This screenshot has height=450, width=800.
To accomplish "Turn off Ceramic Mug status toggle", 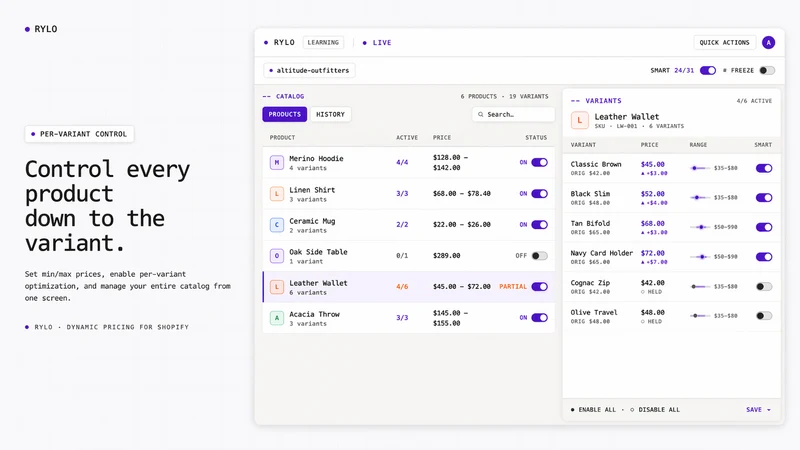I will (x=539, y=224).
